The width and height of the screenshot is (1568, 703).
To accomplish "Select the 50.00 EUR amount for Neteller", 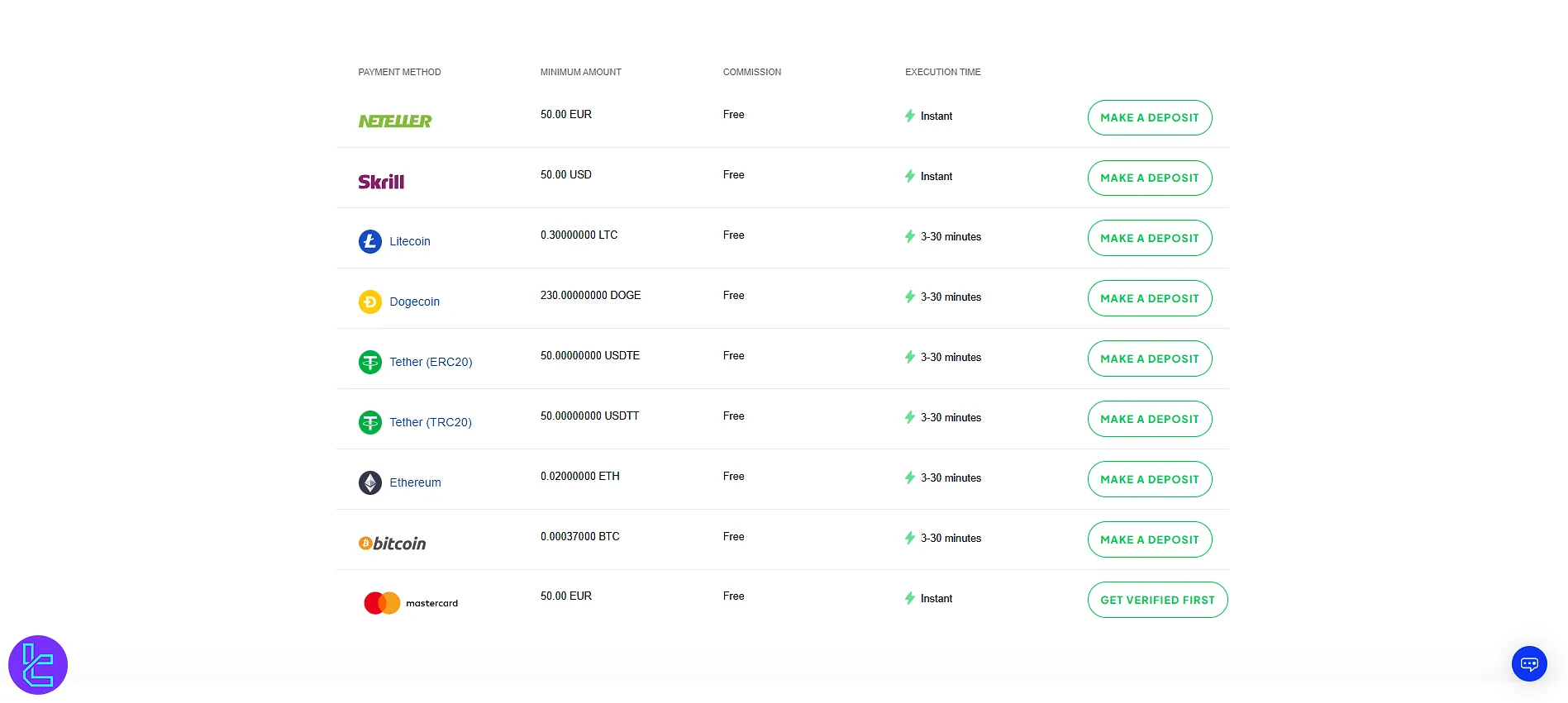I will 566,114.
